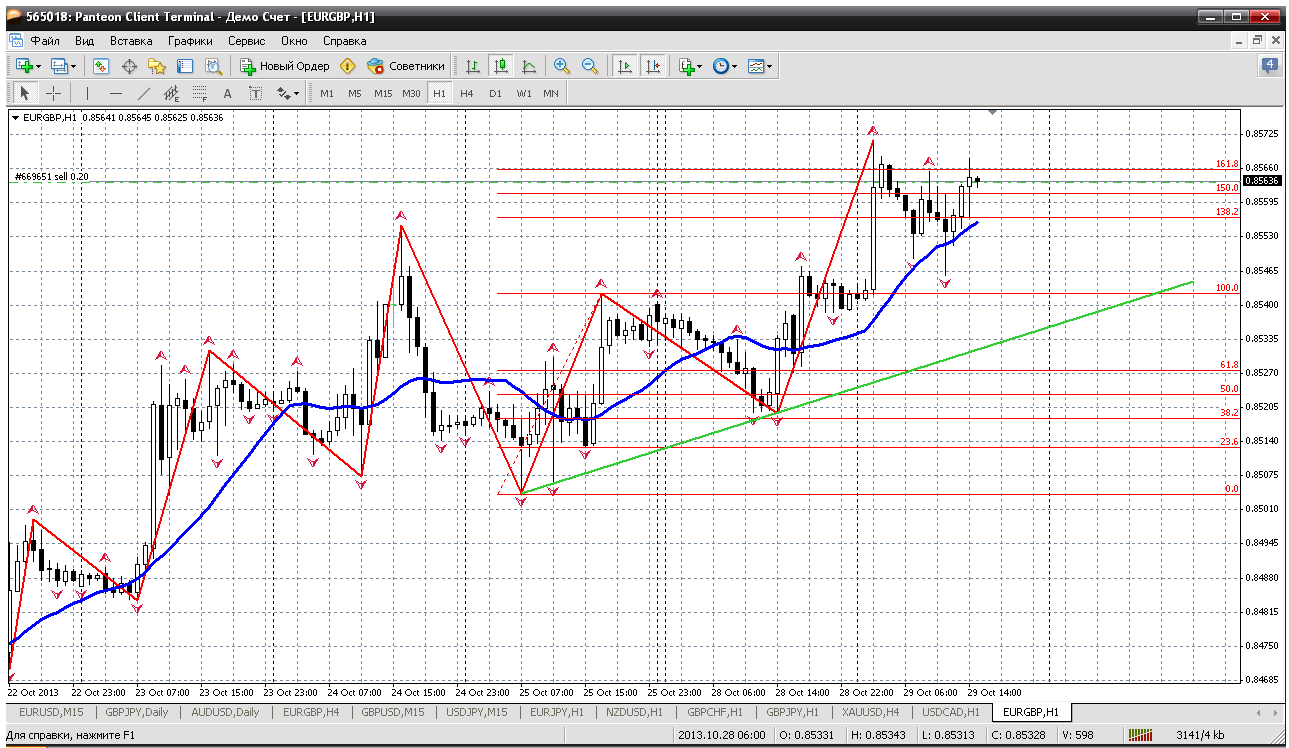Toggle chart shift button
This screenshot has height=748, width=1289.
(x=653, y=66)
